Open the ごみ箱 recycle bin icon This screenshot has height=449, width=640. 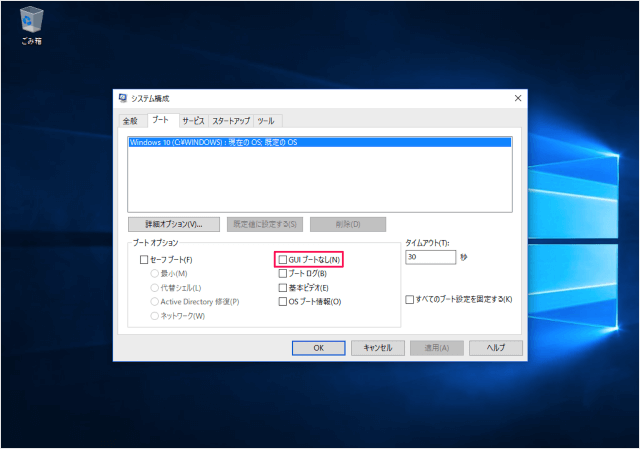point(31,25)
